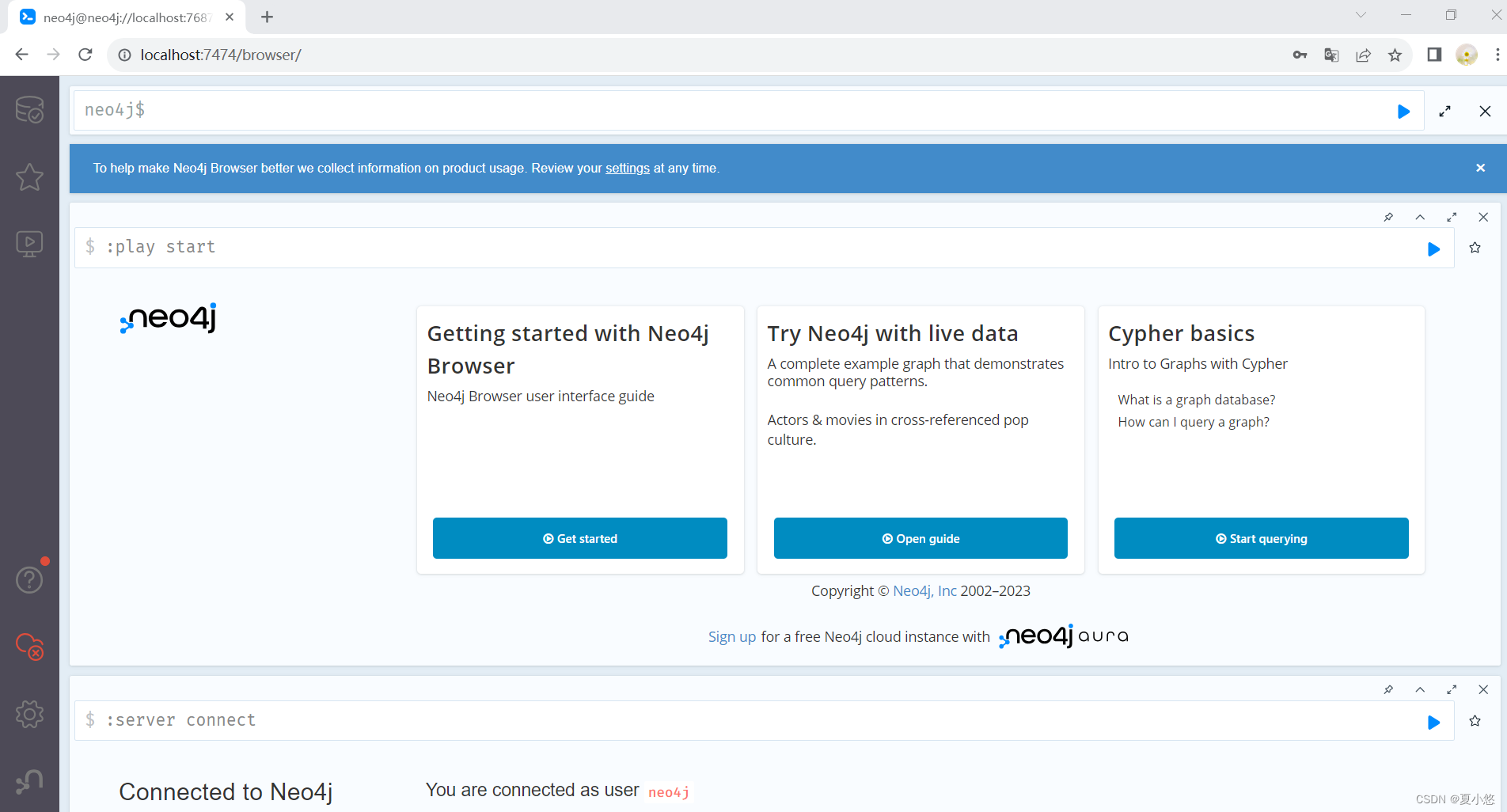Open the settings link in the banner
This screenshot has height=812, width=1507.
point(628,168)
